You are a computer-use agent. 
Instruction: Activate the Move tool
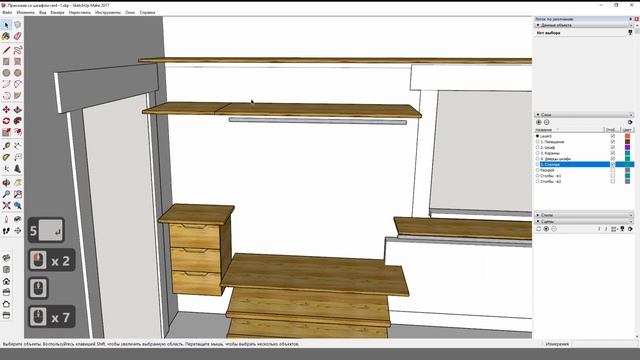tap(6, 110)
